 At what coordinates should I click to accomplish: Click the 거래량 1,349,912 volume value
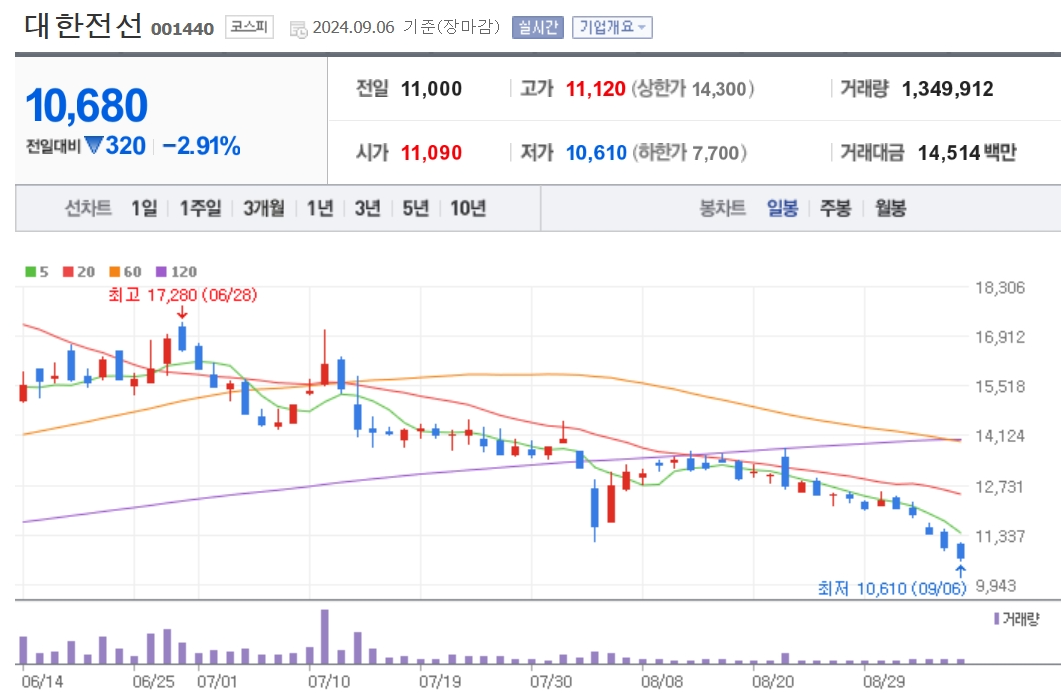click(947, 89)
